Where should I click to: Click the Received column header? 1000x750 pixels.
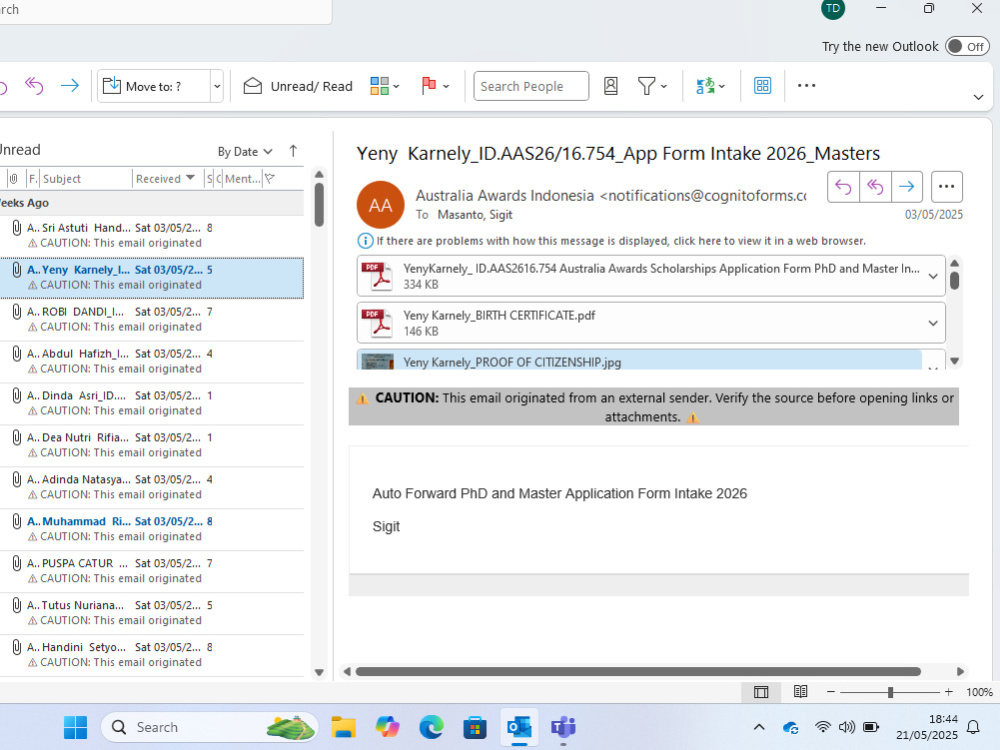[x=167, y=179]
